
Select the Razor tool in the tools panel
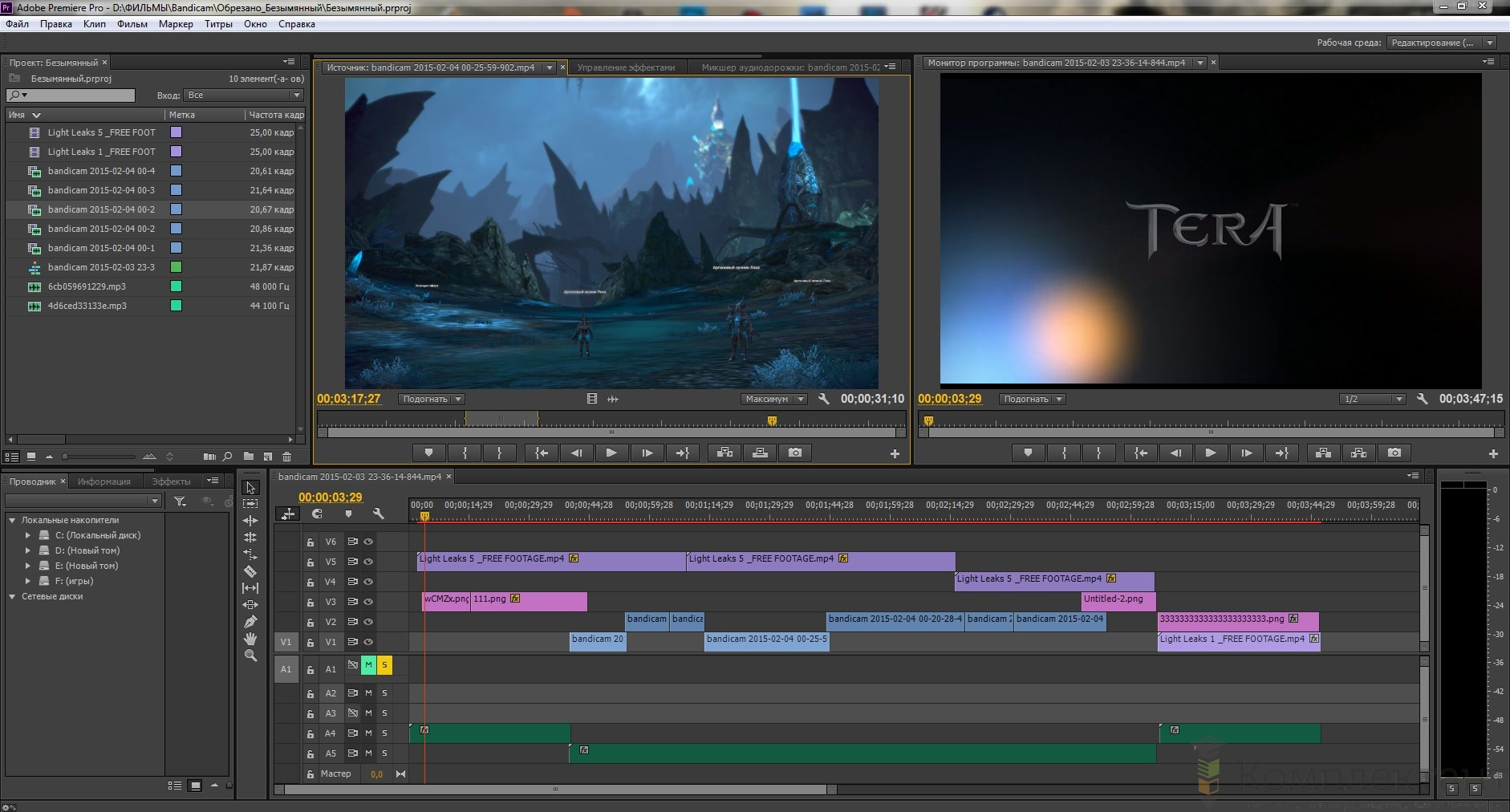pos(250,571)
